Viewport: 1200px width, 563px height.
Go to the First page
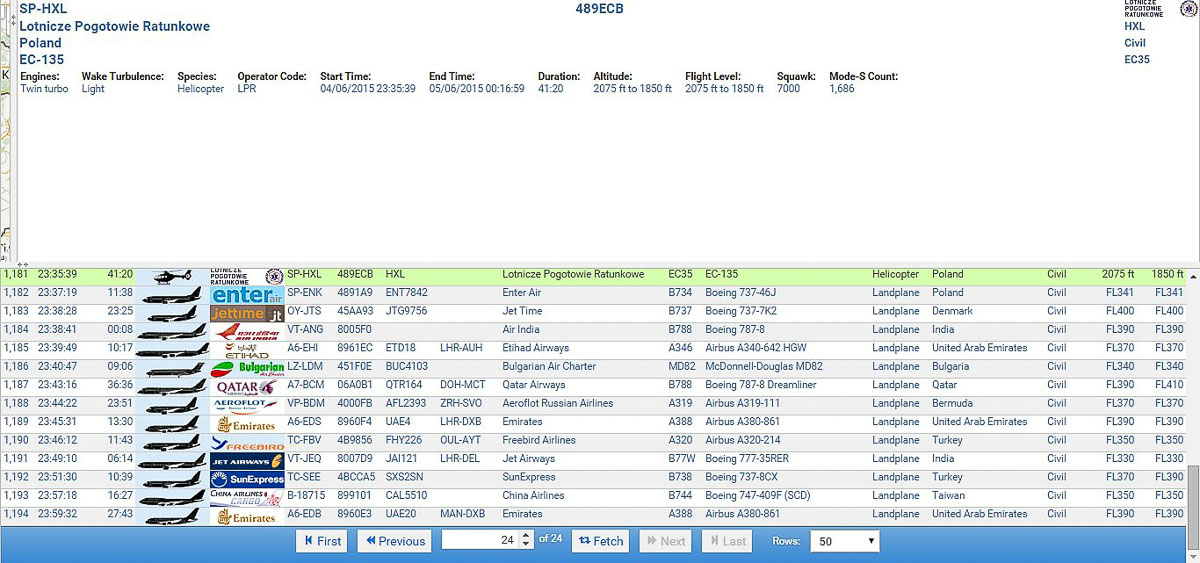click(x=321, y=541)
